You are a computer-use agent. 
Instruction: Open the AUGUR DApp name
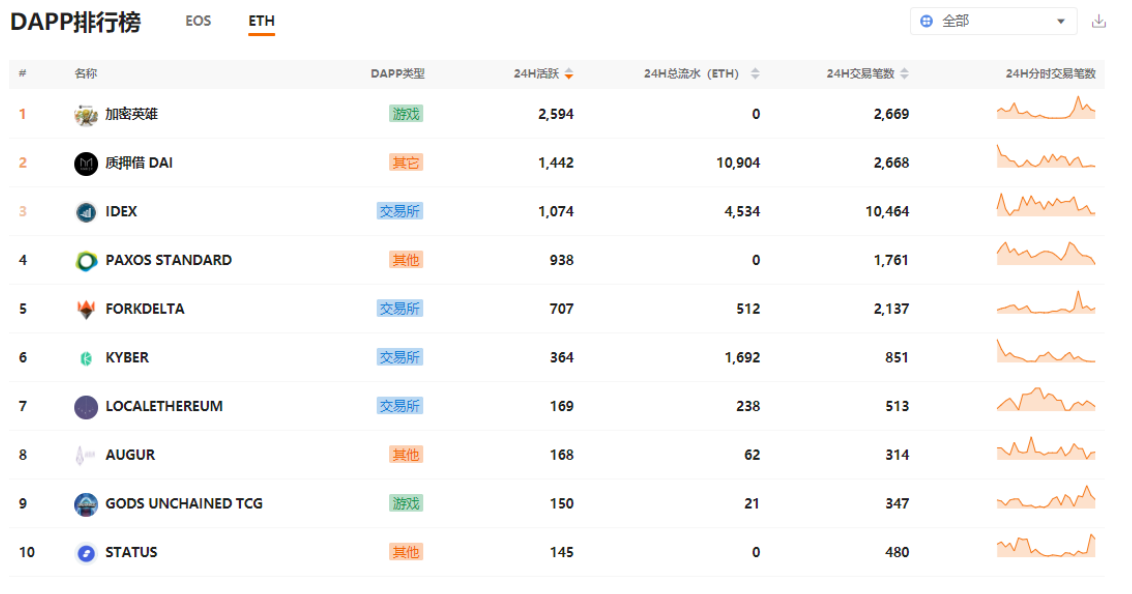[131, 455]
